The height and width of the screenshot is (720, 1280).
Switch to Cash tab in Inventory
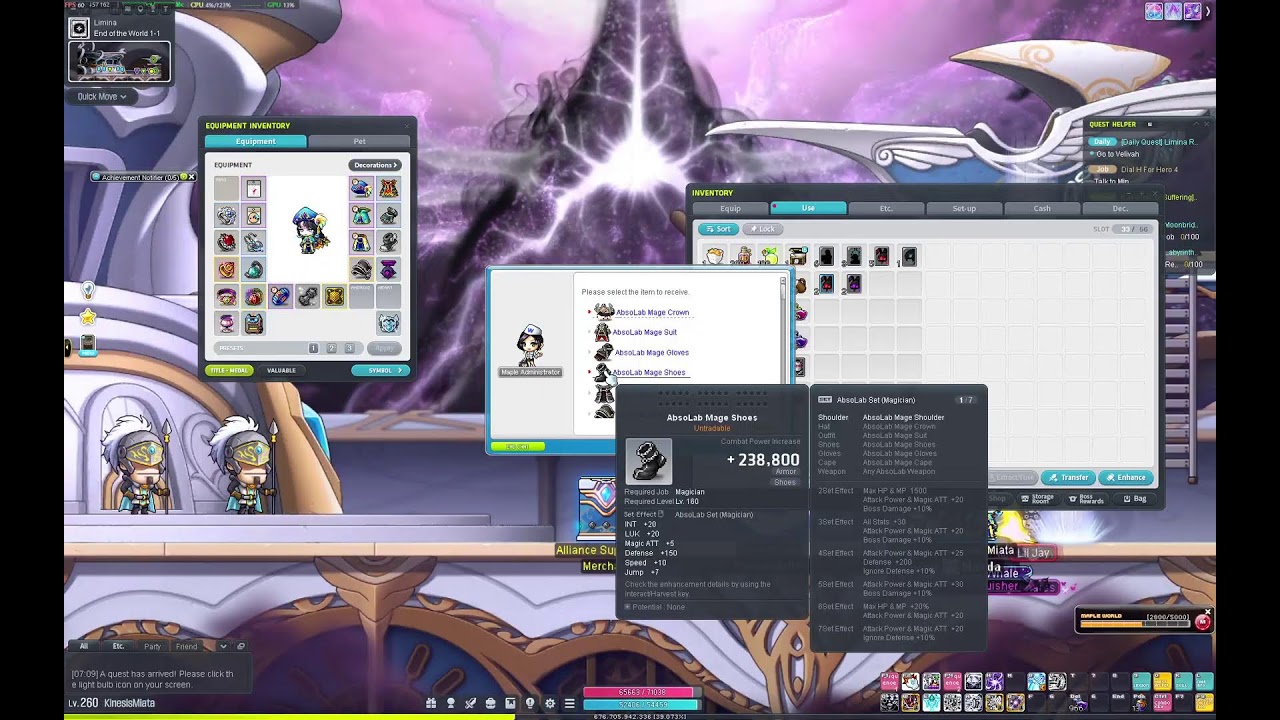coord(1042,208)
